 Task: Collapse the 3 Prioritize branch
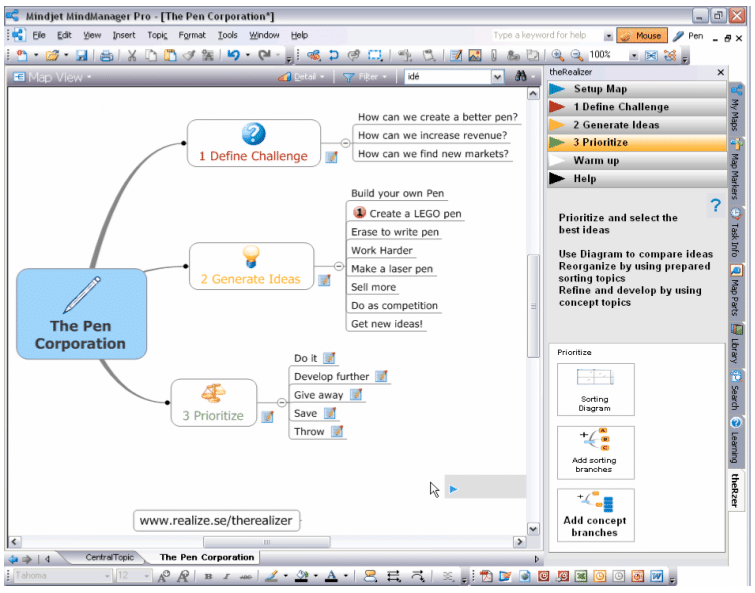[x=282, y=402]
